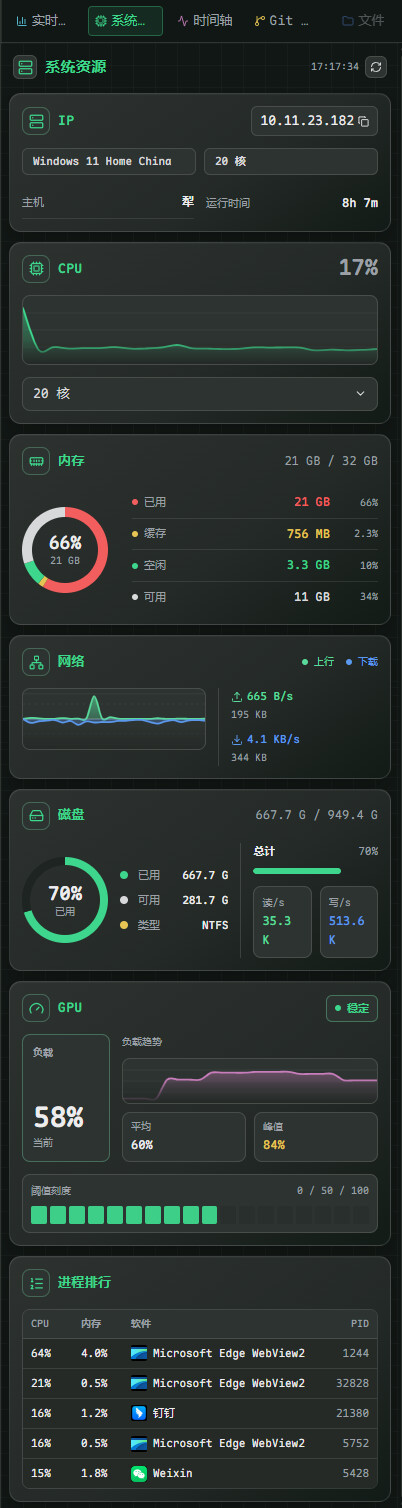Sort process list by CPU column
This screenshot has height=1508, width=402.
coord(40,1323)
